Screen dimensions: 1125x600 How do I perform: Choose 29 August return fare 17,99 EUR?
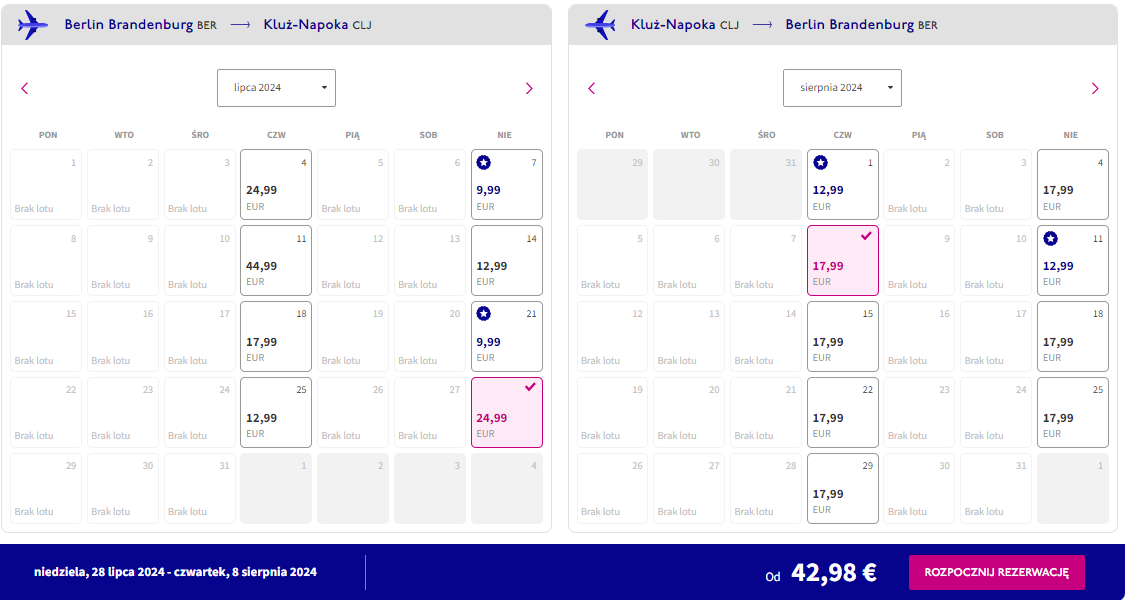coord(843,488)
